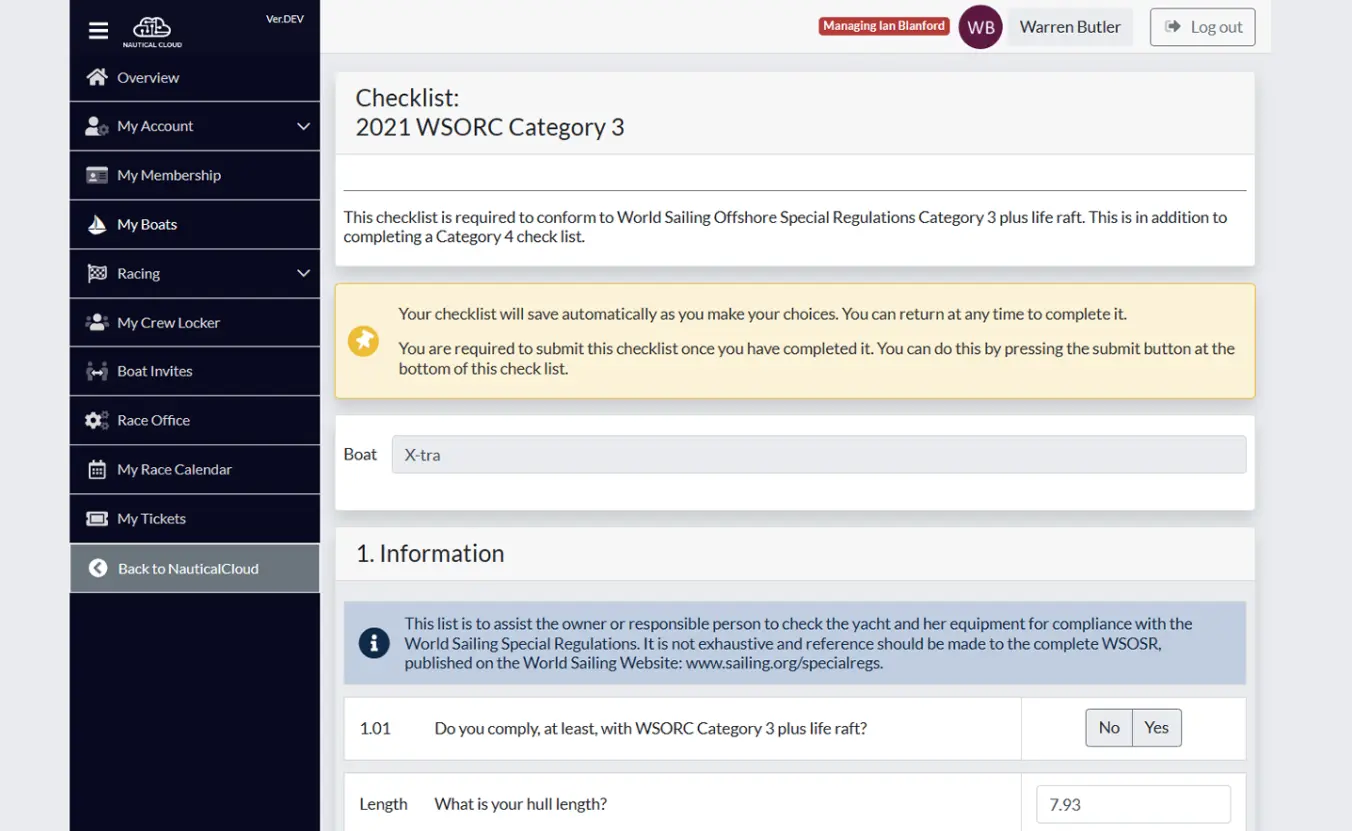Screen dimensions: 1352x831
Task: Click Back to NauticalCloud
Action: [188, 568]
